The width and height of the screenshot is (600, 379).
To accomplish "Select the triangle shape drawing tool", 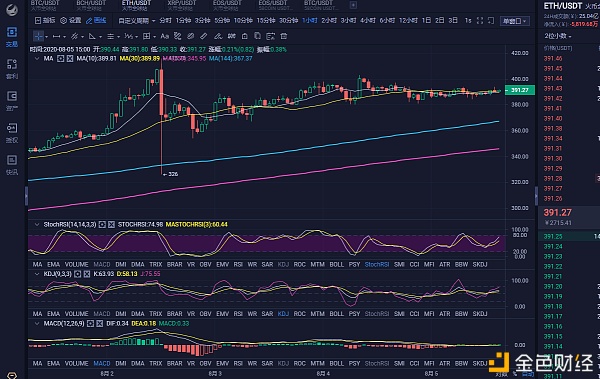I will click(x=92, y=36).
